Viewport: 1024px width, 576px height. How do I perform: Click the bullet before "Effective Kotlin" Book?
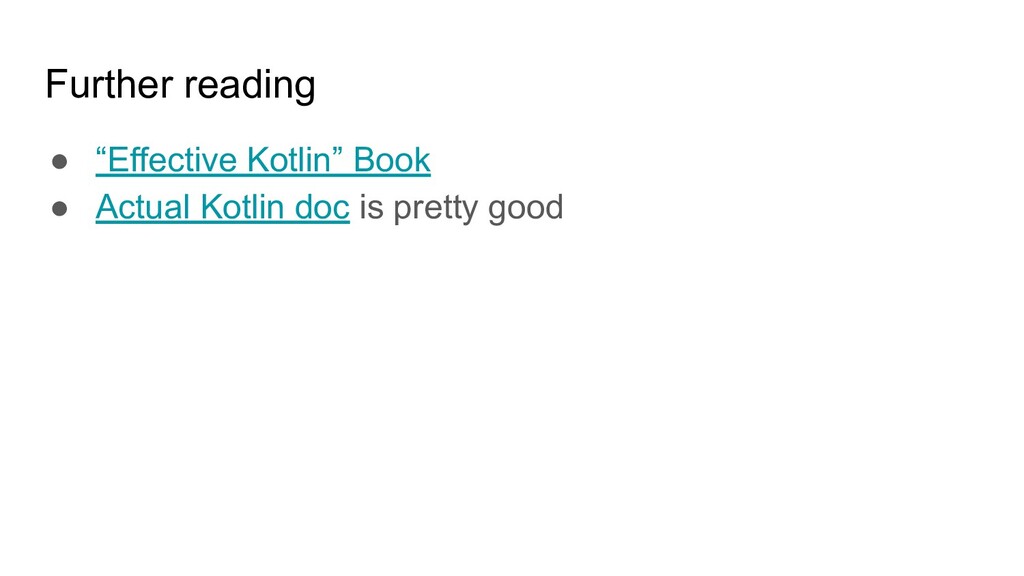pyautogui.click(x=59, y=161)
